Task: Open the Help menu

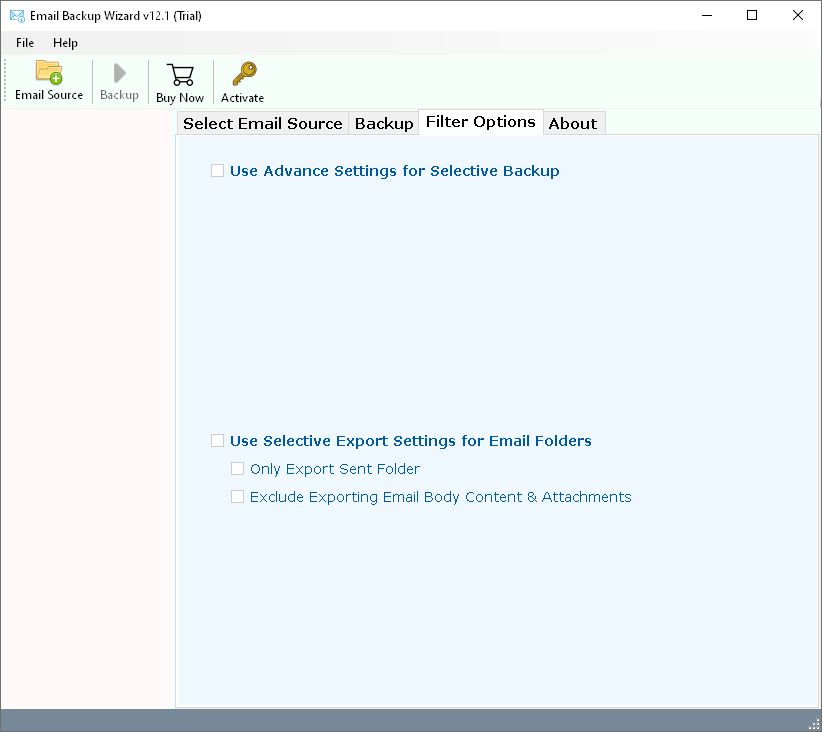Action: click(65, 43)
